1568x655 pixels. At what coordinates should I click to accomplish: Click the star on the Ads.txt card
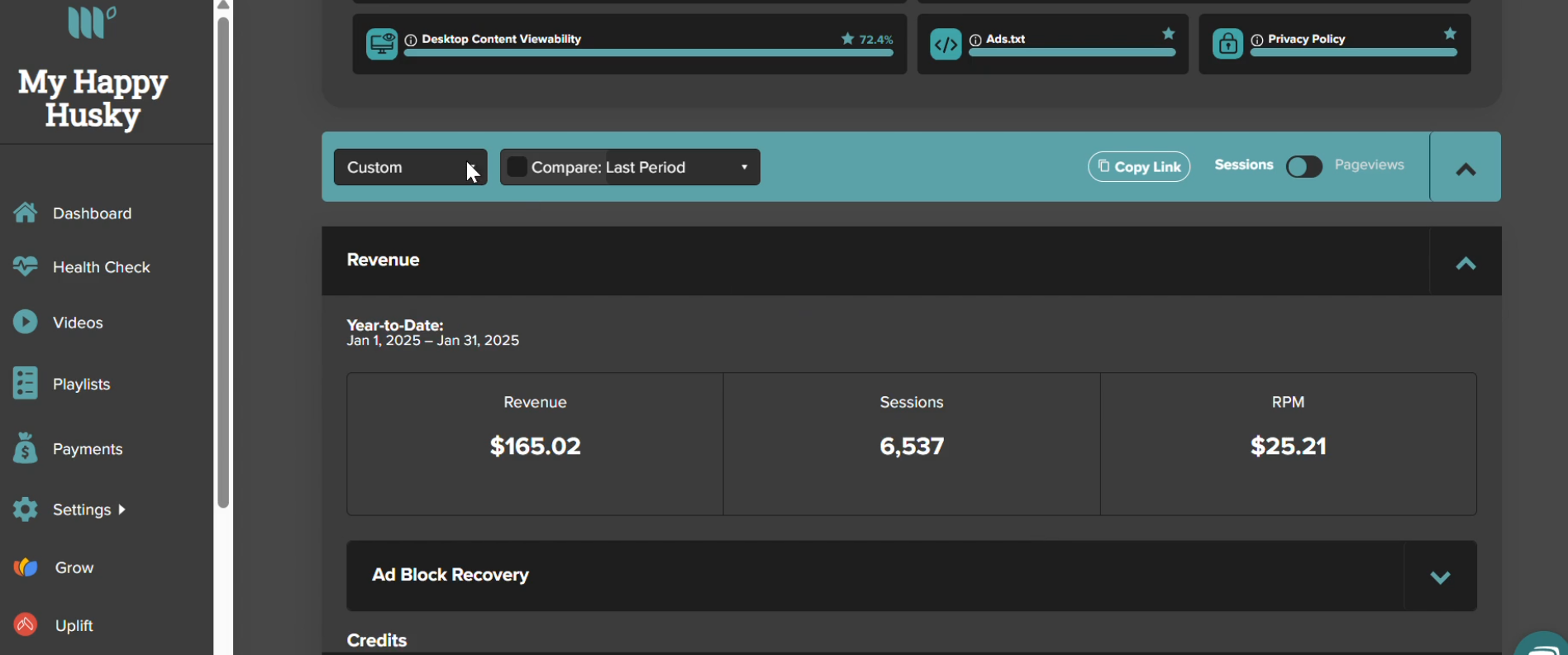tap(1169, 34)
